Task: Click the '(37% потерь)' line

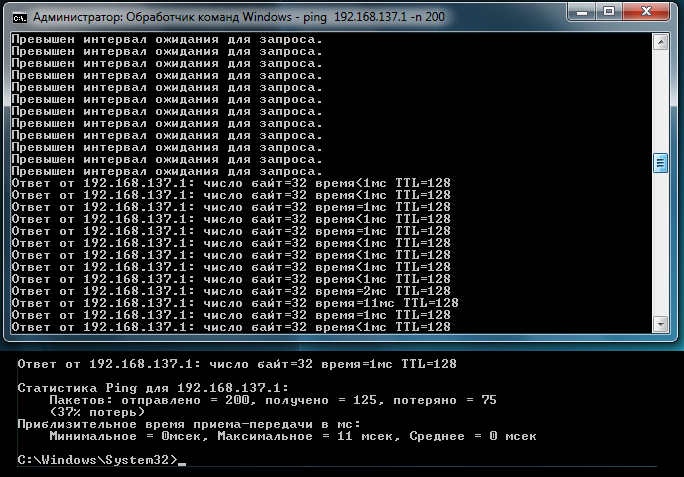Action: point(97,412)
